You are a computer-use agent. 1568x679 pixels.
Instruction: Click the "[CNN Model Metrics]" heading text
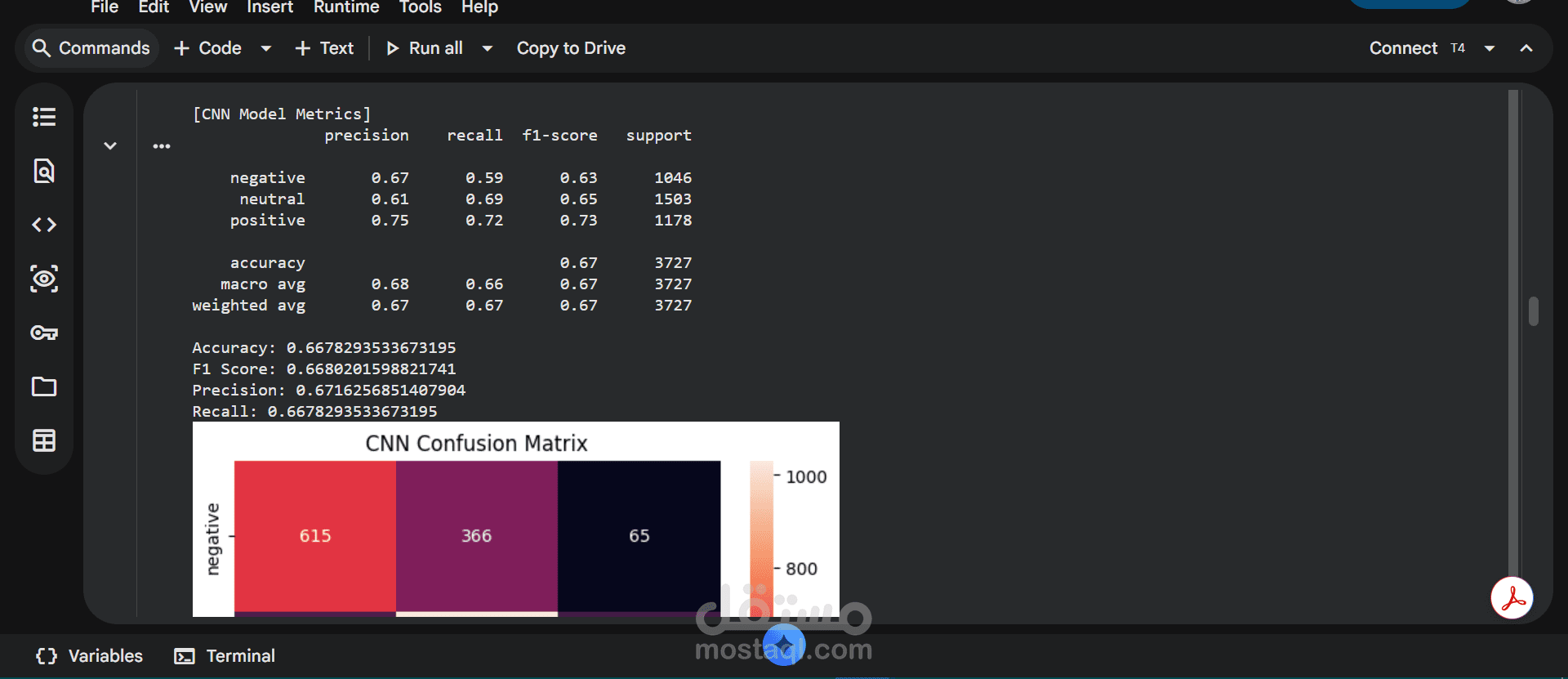[282, 114]
